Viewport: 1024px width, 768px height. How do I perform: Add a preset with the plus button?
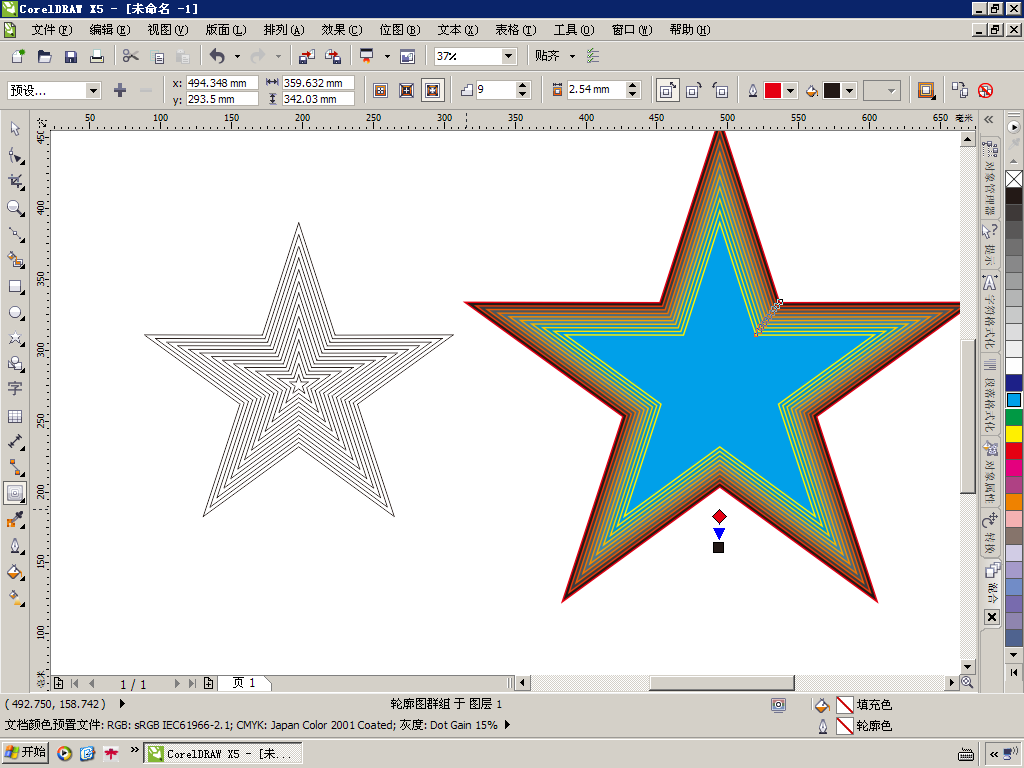click(120, 90)
